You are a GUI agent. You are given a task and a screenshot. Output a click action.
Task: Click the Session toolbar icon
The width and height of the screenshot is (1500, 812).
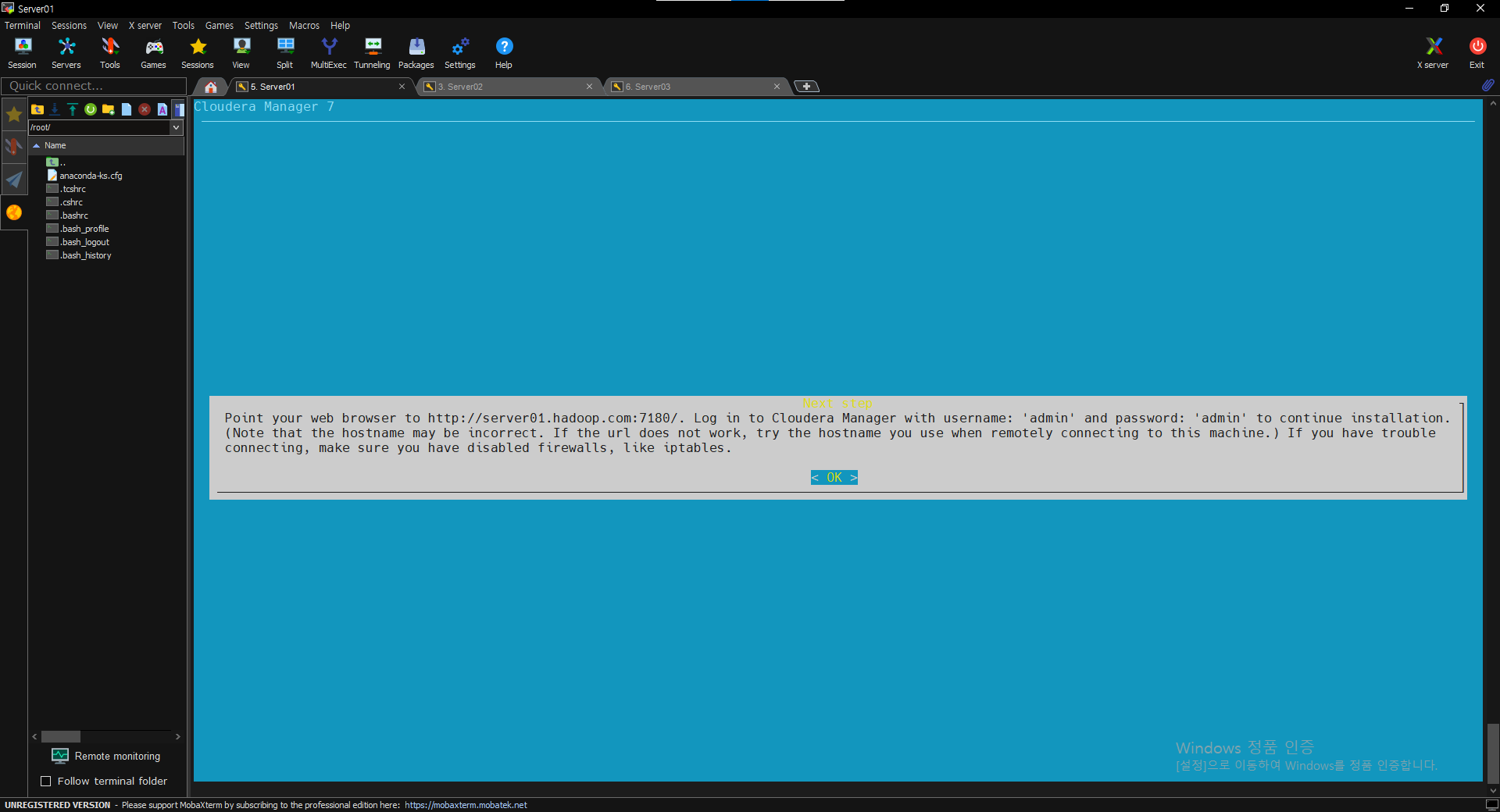pos(23,53)
